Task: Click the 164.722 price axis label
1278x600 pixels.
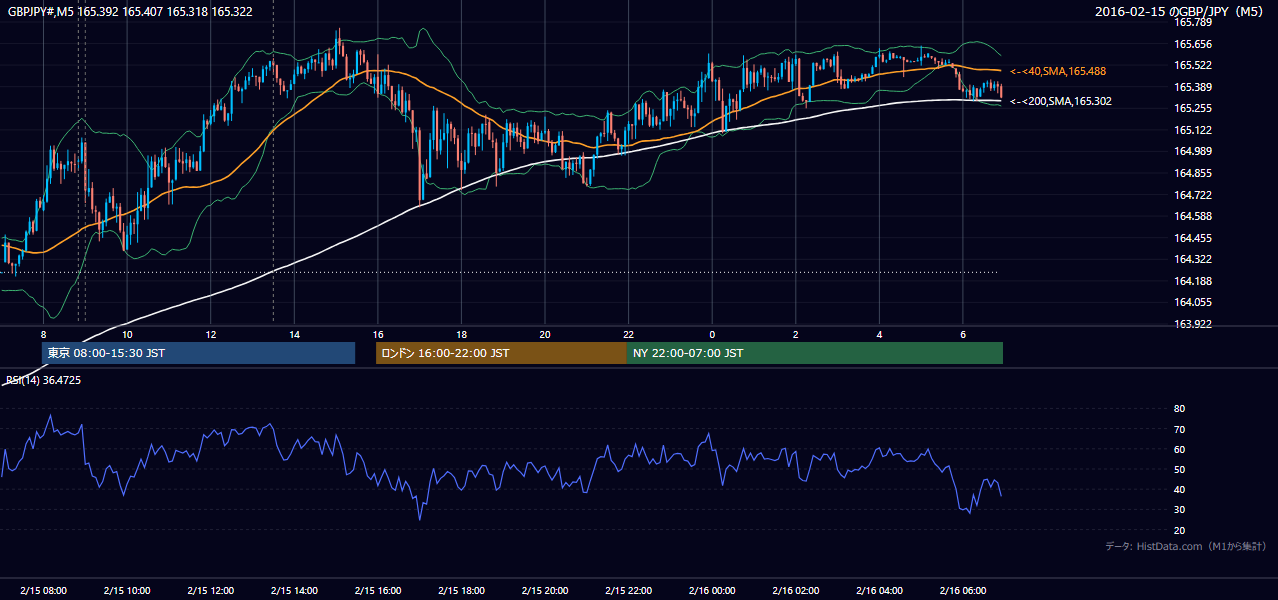Action: pos(1193,195)
